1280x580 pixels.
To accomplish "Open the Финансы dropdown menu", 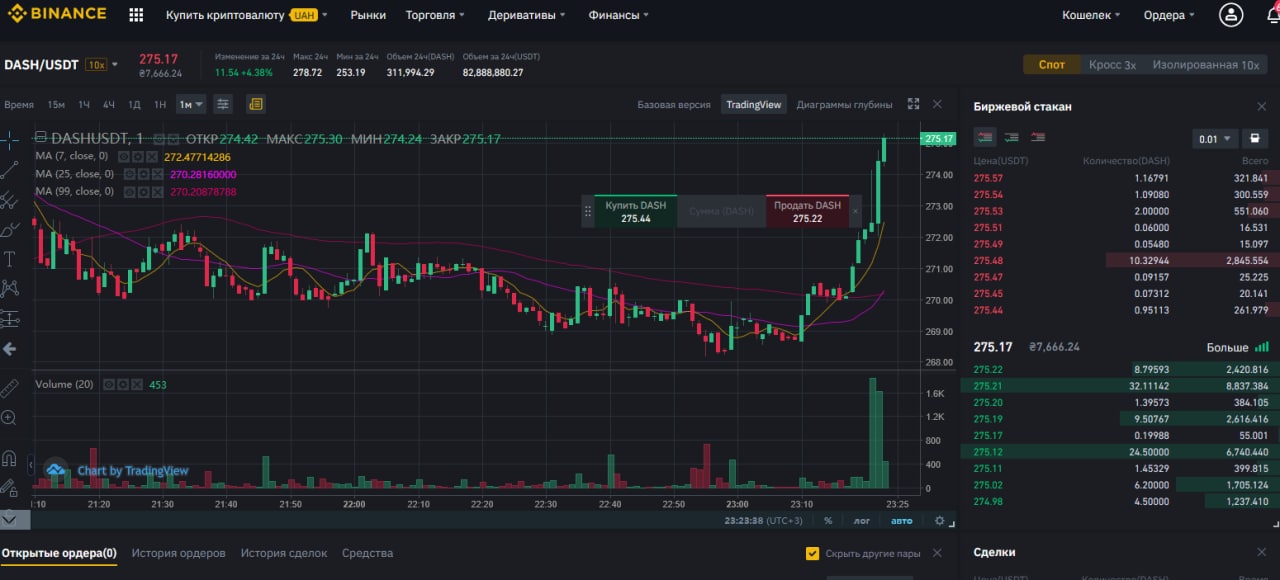I will pyautogui.click(x=618, y=15).
